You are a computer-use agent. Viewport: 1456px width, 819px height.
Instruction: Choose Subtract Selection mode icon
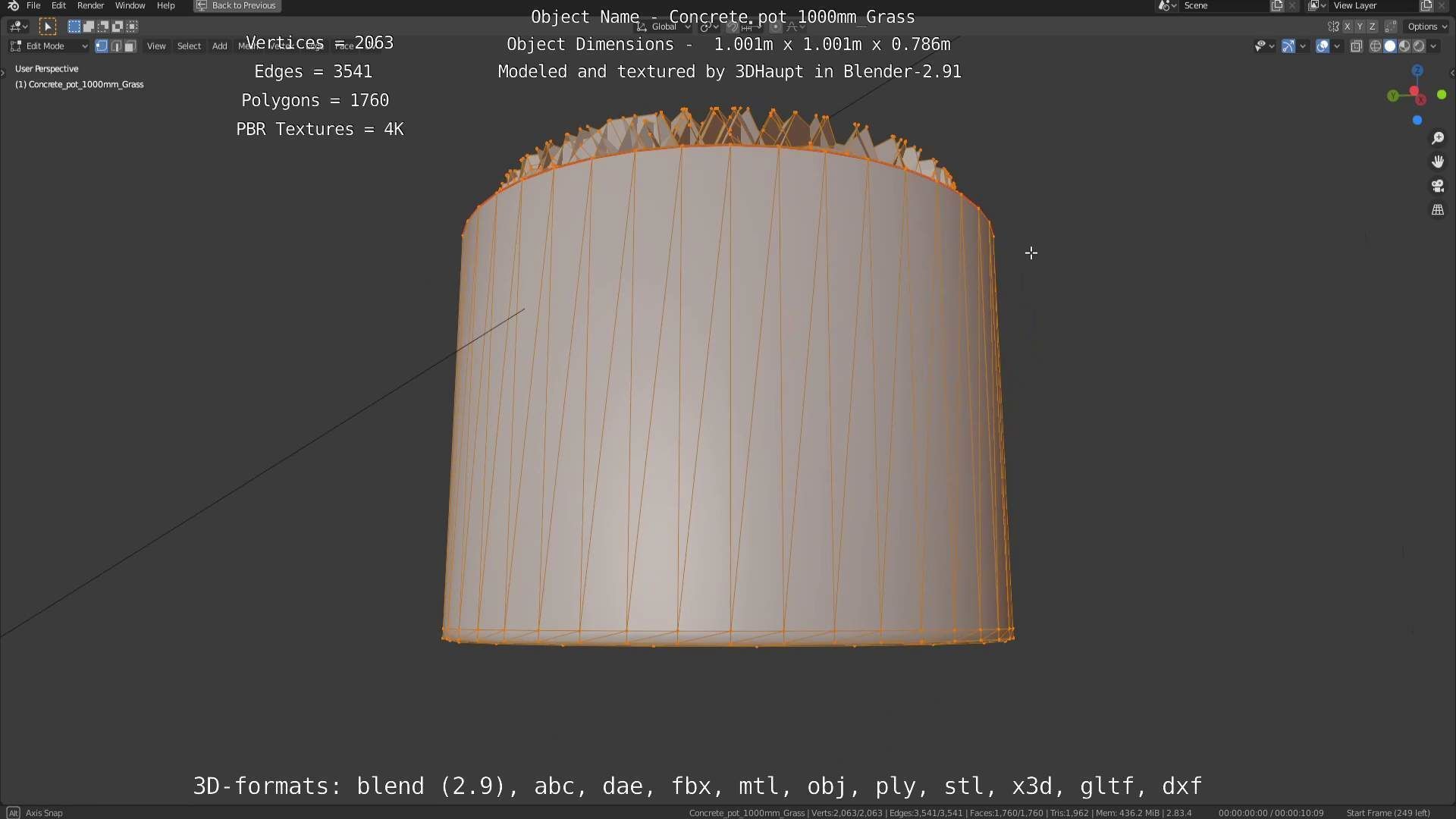click(x=102, y=27)
